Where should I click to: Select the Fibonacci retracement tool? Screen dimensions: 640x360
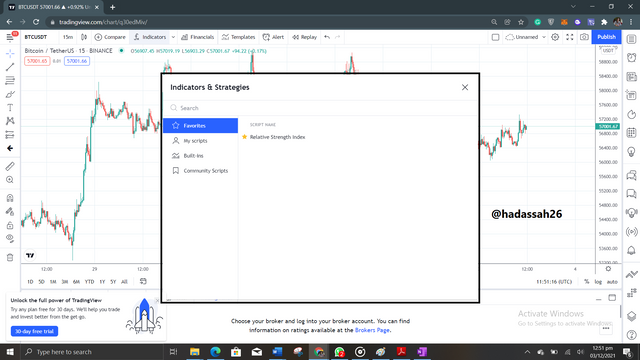click(10, 80)
